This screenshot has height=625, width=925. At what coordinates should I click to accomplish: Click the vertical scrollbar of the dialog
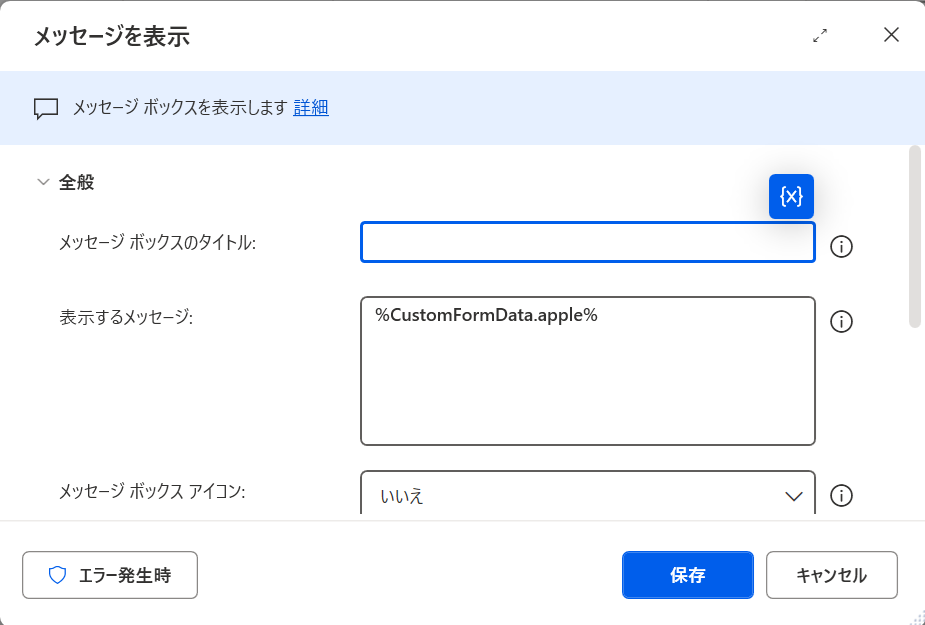coord(914,236)
